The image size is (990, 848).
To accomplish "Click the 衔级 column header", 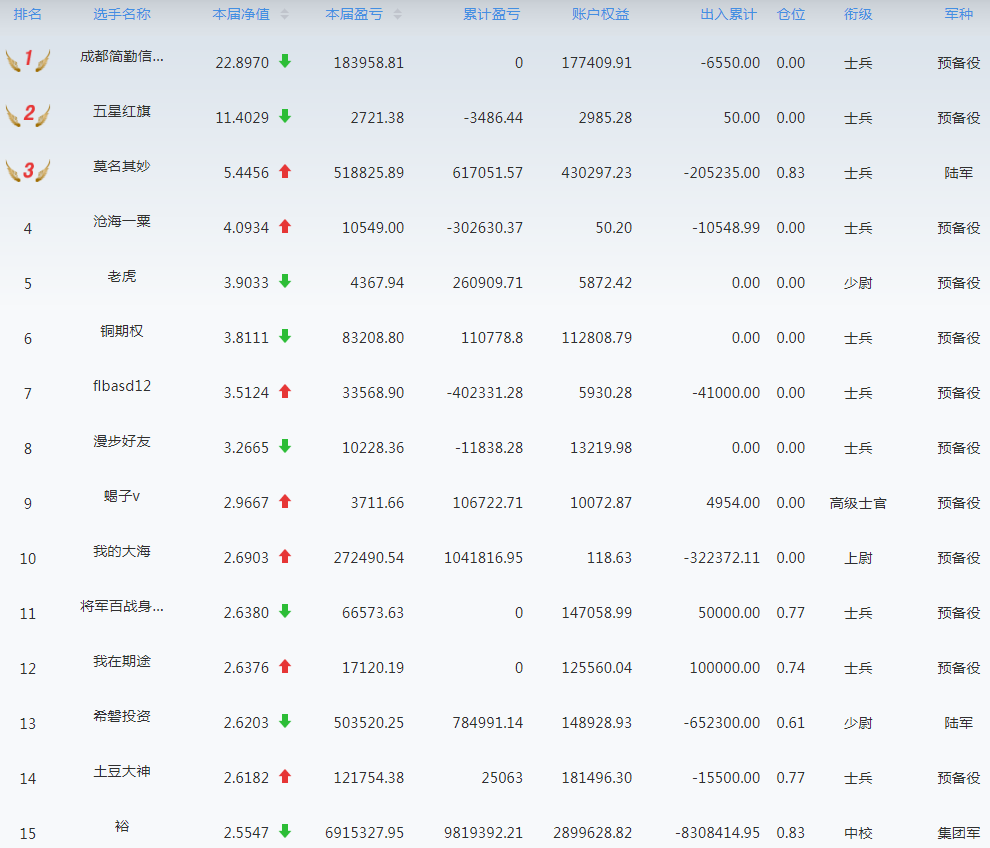I will 858,14.
